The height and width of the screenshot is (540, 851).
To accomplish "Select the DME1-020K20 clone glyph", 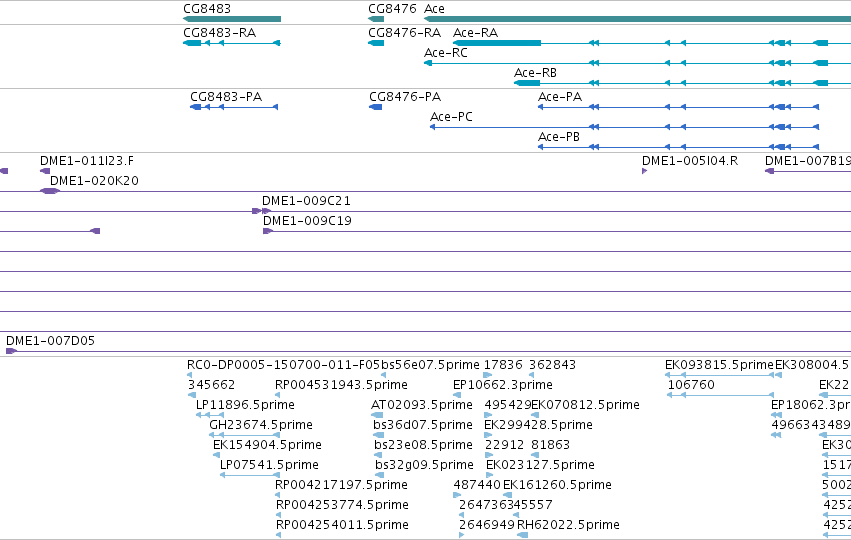I will click(x=50, y=191).
